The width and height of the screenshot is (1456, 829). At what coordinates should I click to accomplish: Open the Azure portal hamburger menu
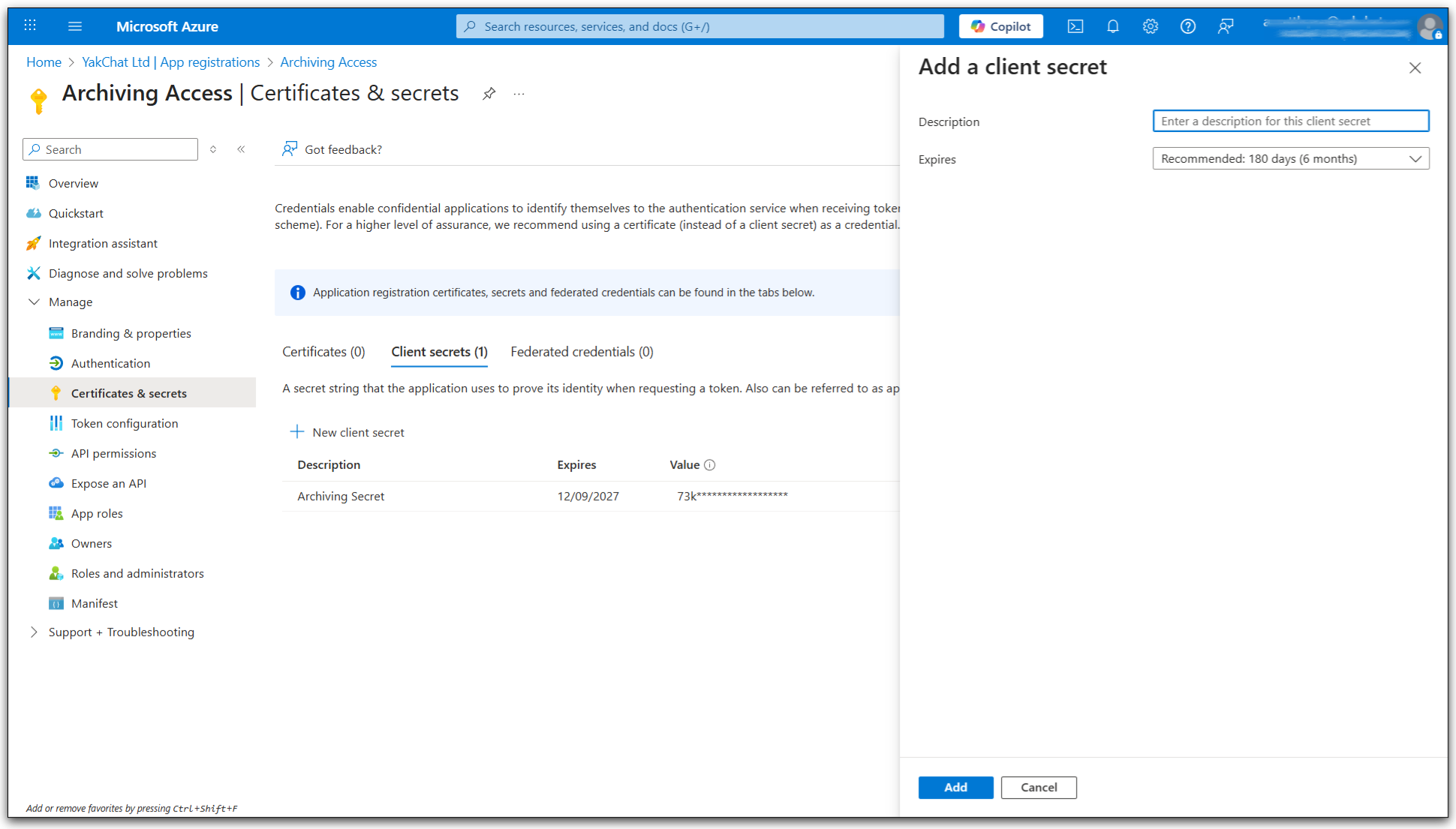(x=74, y=26)
